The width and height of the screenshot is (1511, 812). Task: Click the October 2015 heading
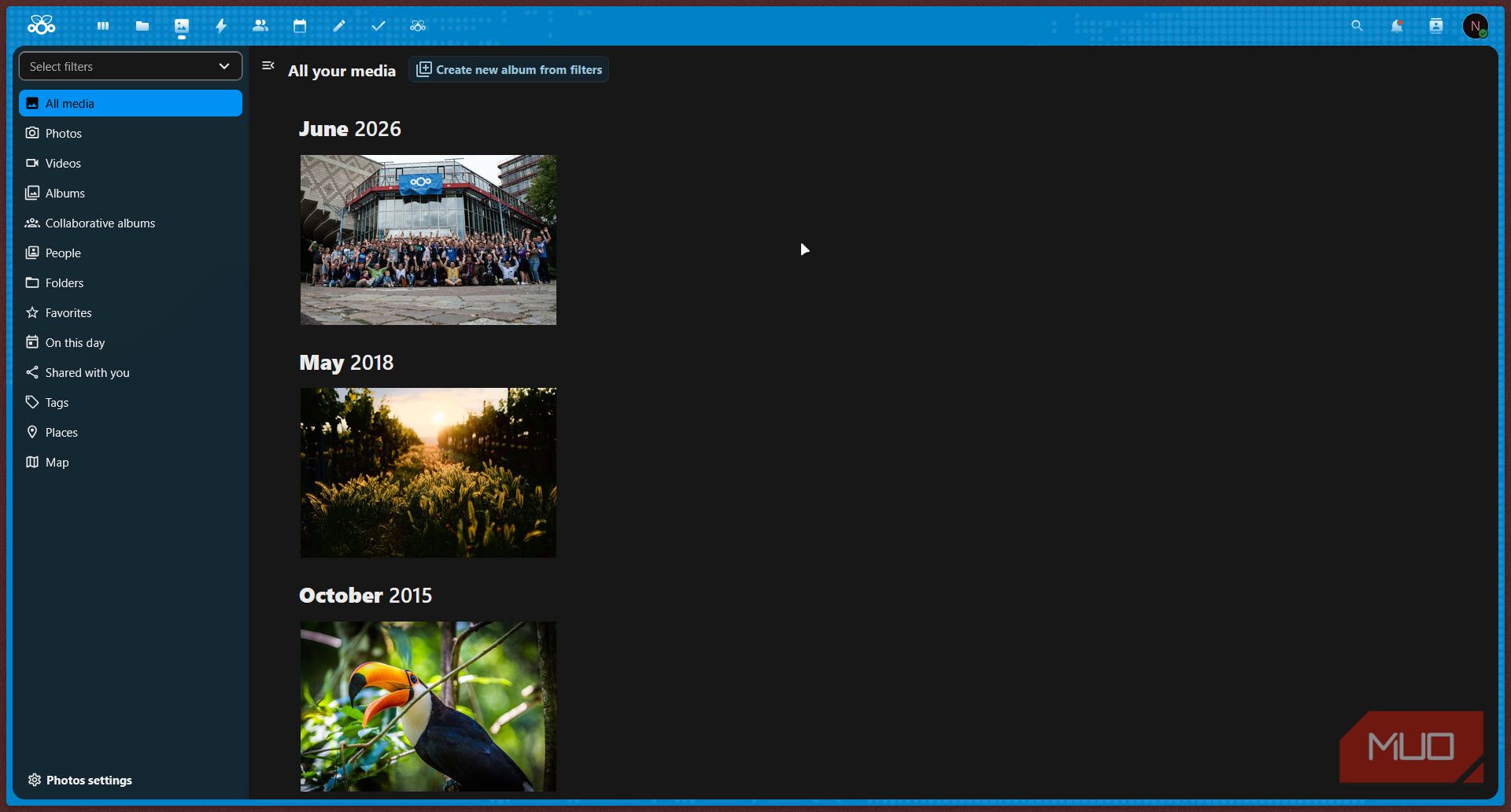365,596
